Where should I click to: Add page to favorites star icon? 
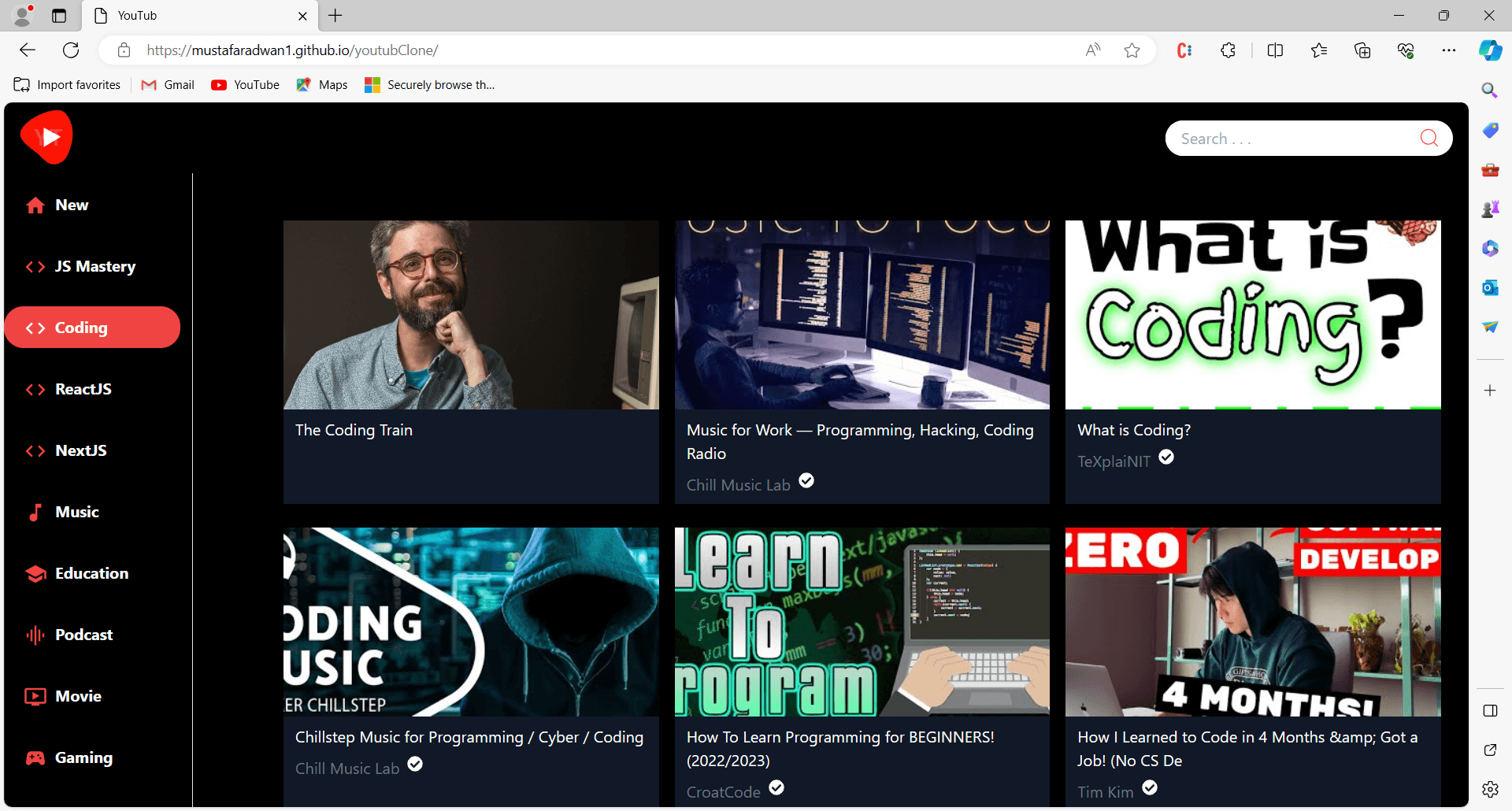click(1132, 50)
